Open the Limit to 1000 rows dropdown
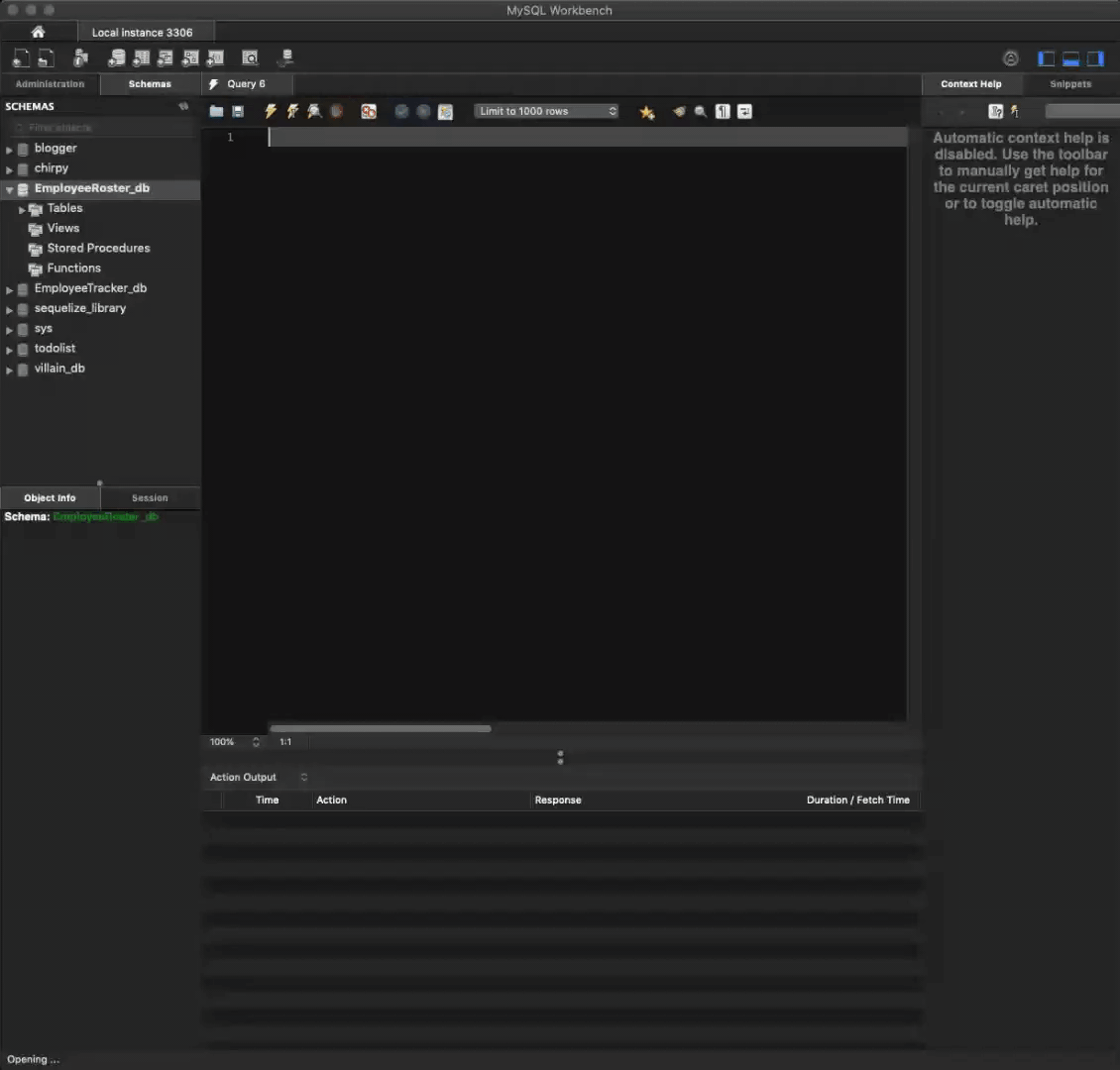This screenshot has width=1120, height=1070. point(546,111)
